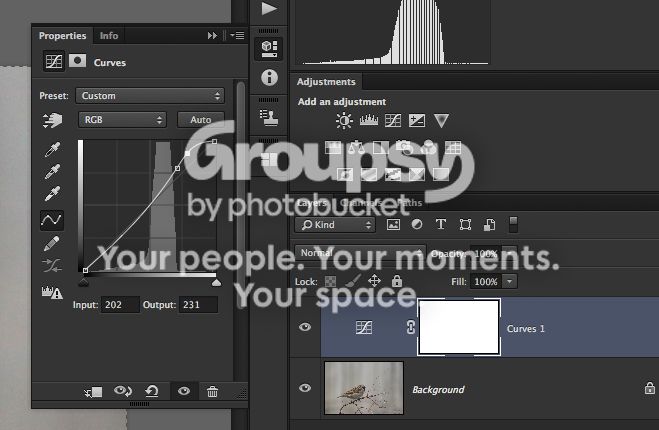Click the smooth curve values icon

[x=52, y=265]
